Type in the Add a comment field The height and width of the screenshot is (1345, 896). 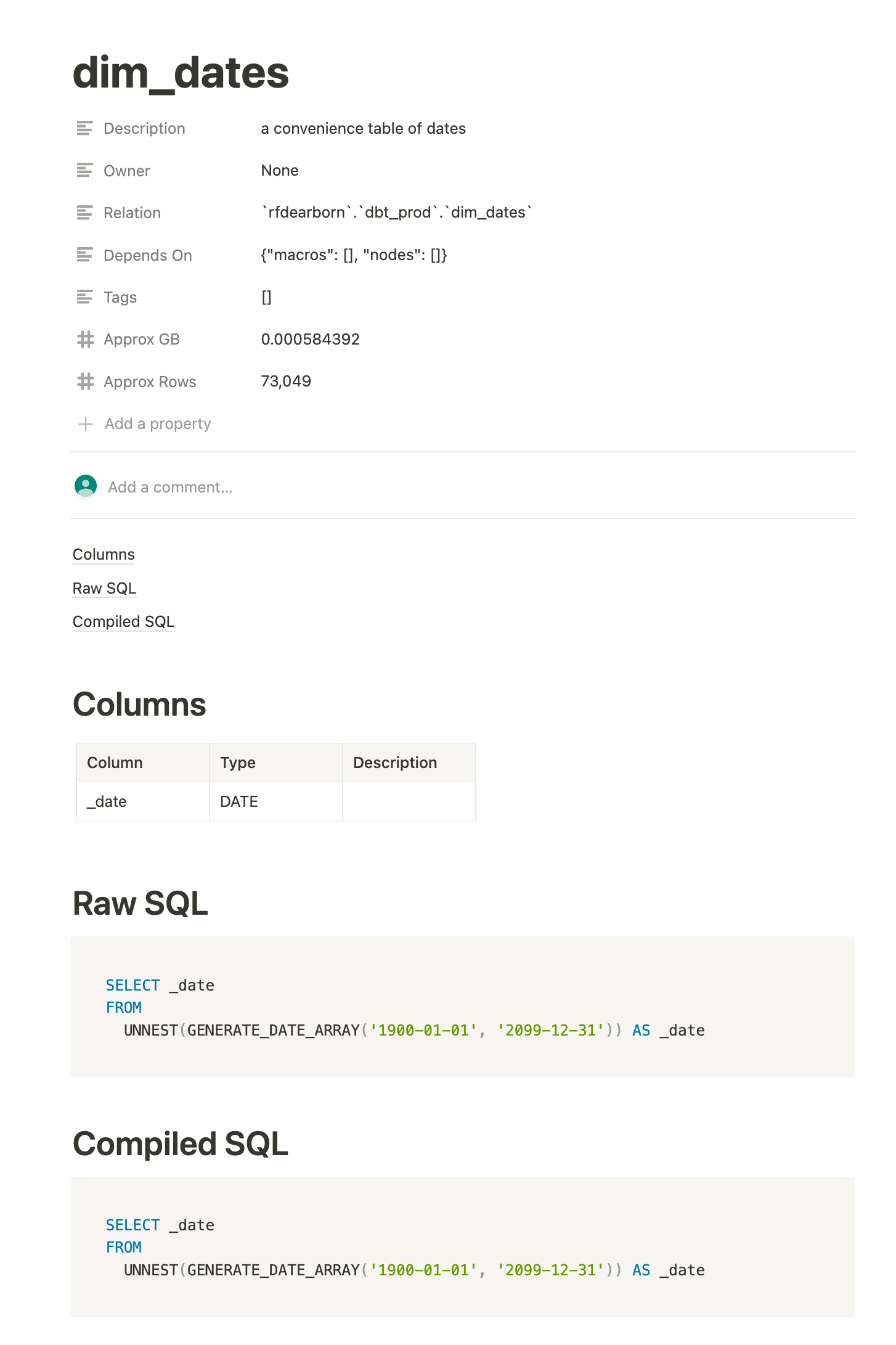coord(170,487)
